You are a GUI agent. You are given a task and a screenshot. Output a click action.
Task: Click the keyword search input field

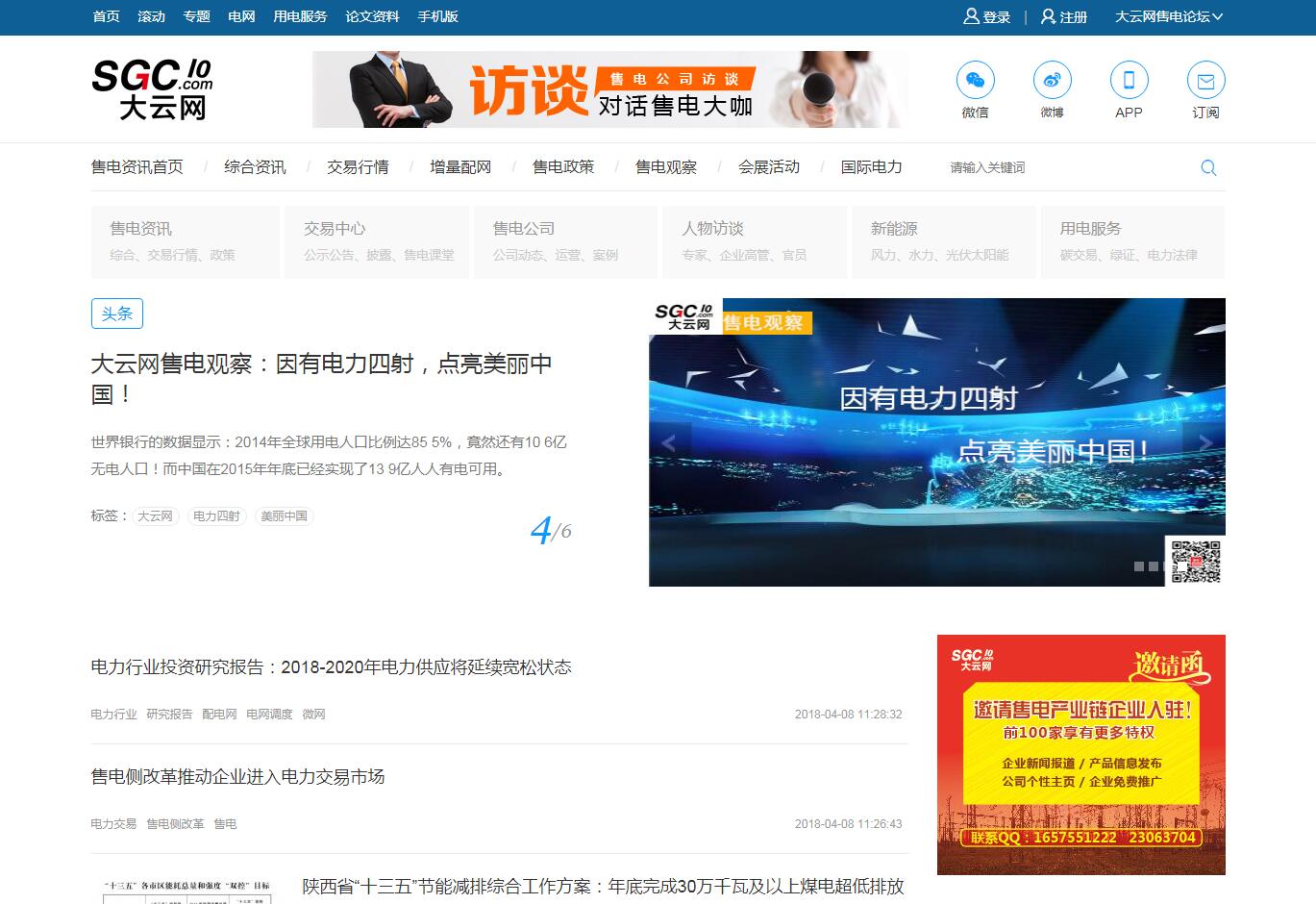[x=1067, y=167]
